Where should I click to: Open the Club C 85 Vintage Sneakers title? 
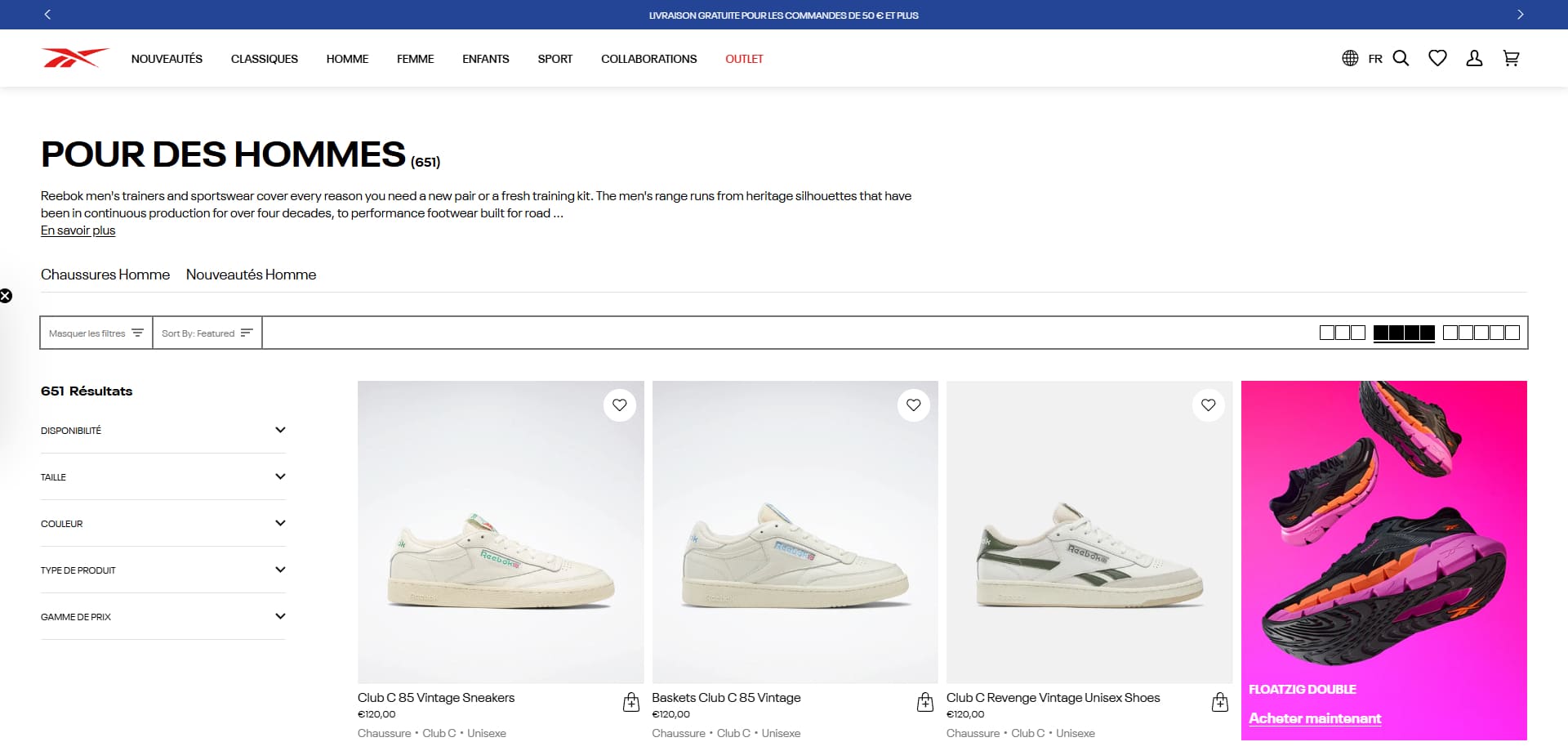coord(436,698)
